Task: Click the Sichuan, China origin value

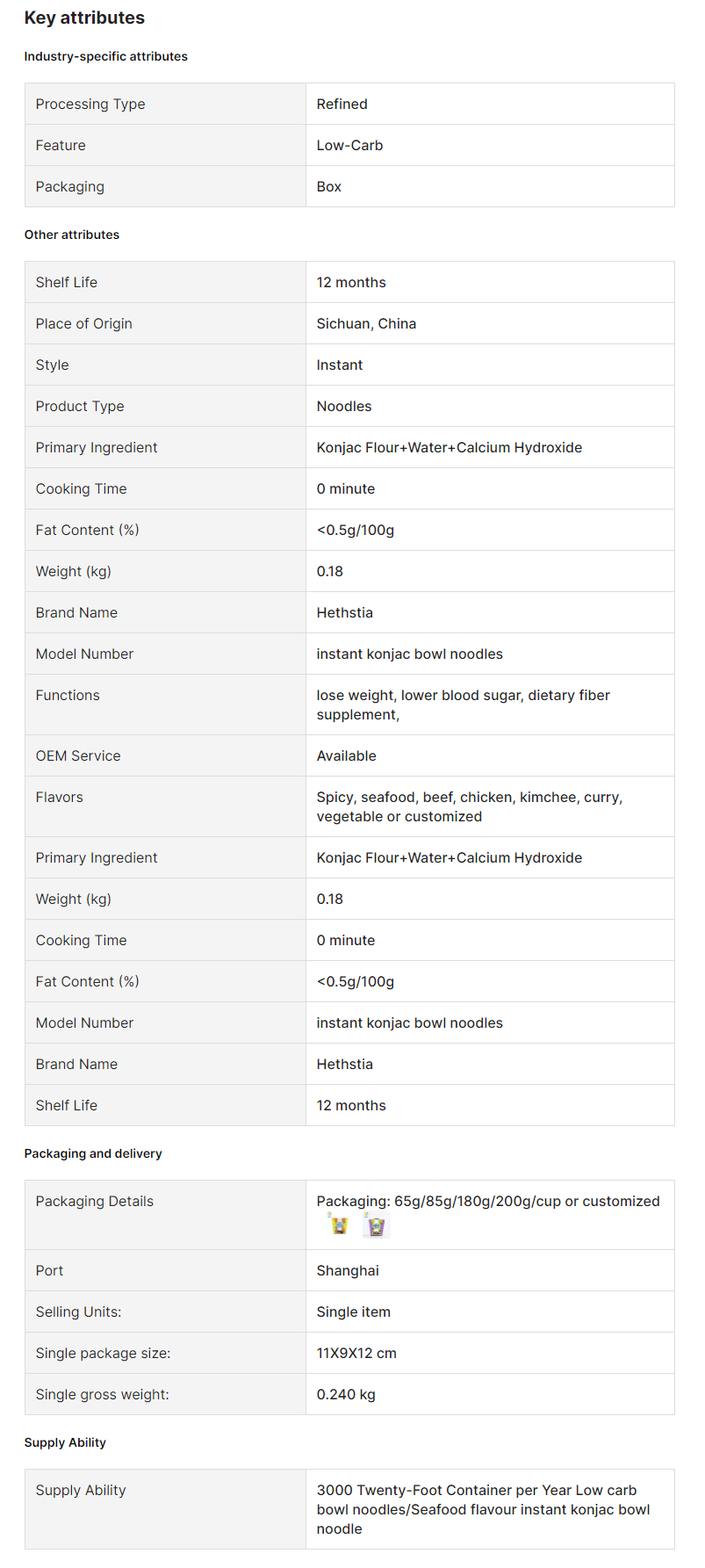Action: click(x=367, y=323)
